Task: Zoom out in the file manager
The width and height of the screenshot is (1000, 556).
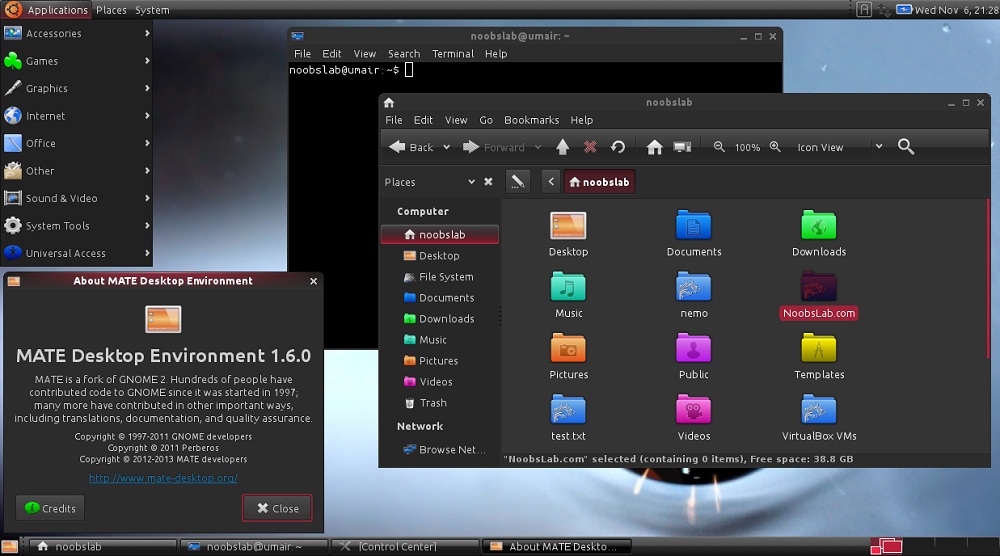Action: 719,147
